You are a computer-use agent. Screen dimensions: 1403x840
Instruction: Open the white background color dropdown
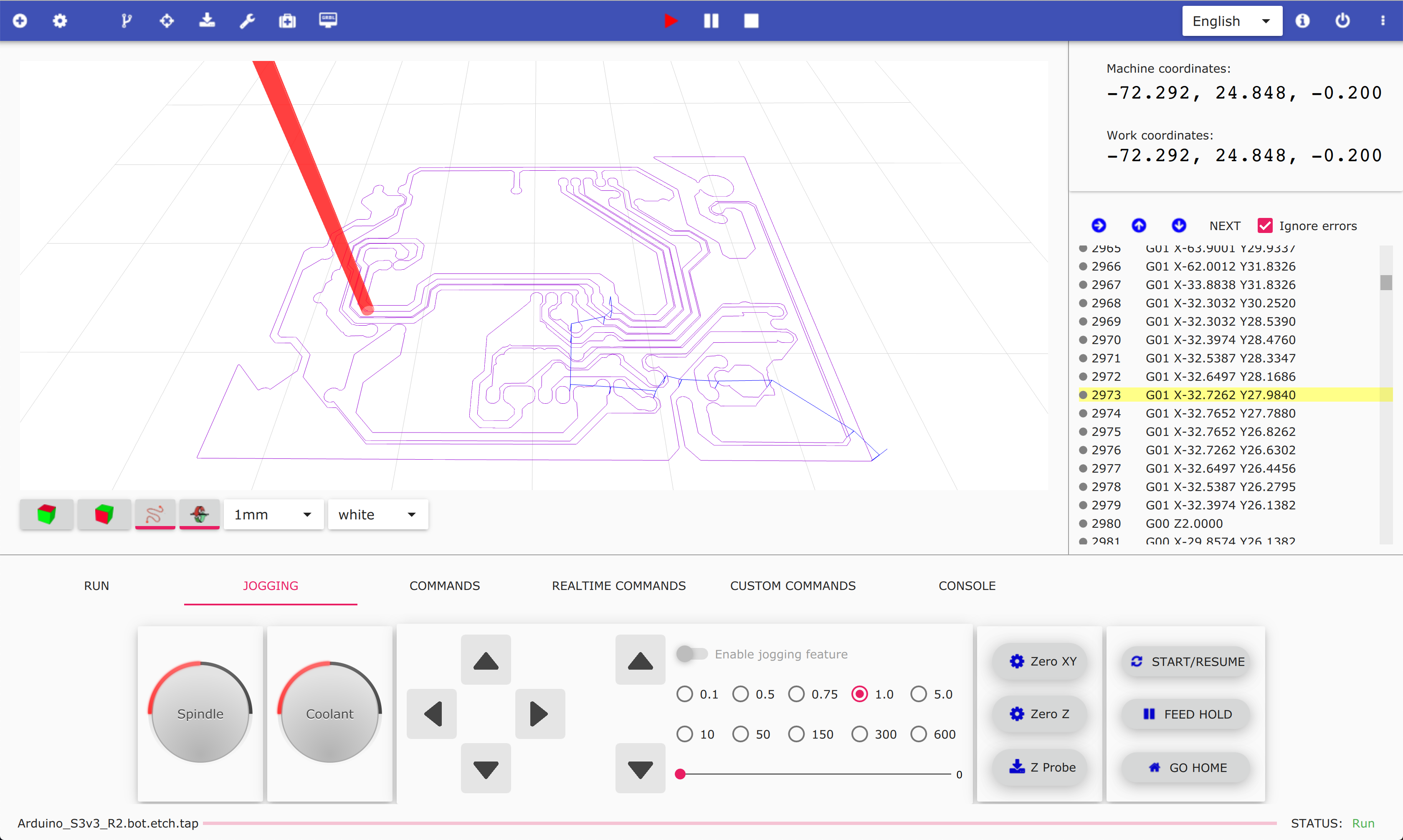coord(377,514)
